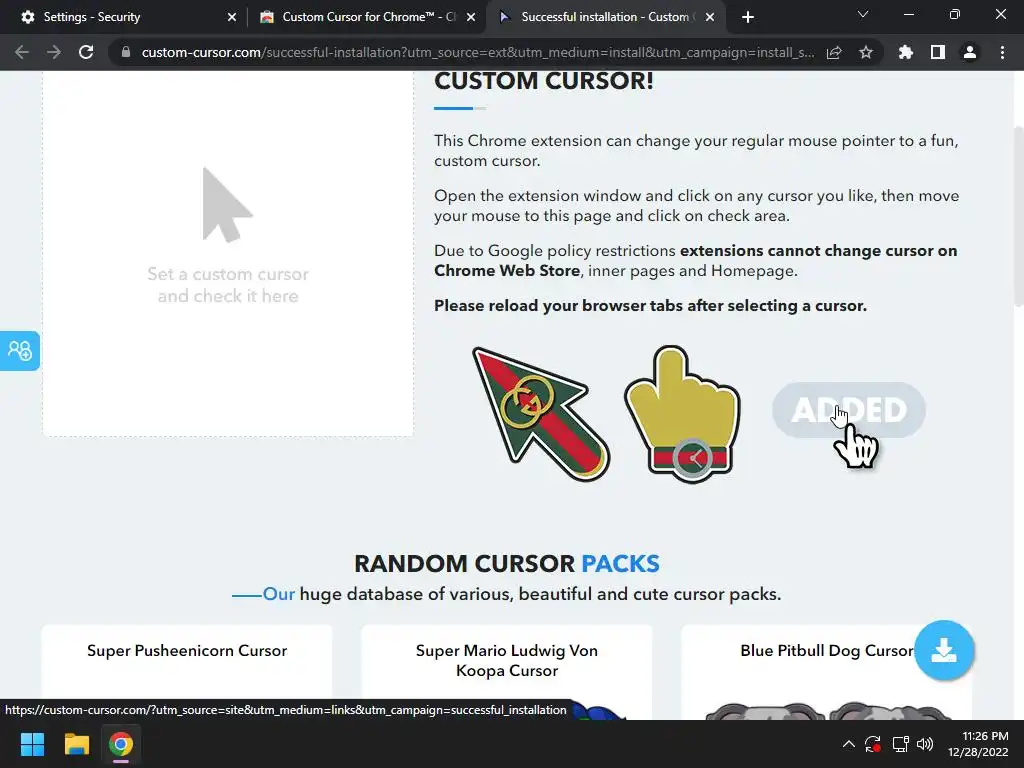This screenshot has width=1024, height=768.
Task: Go back to the previous page
Action: [x=22, y=52]
